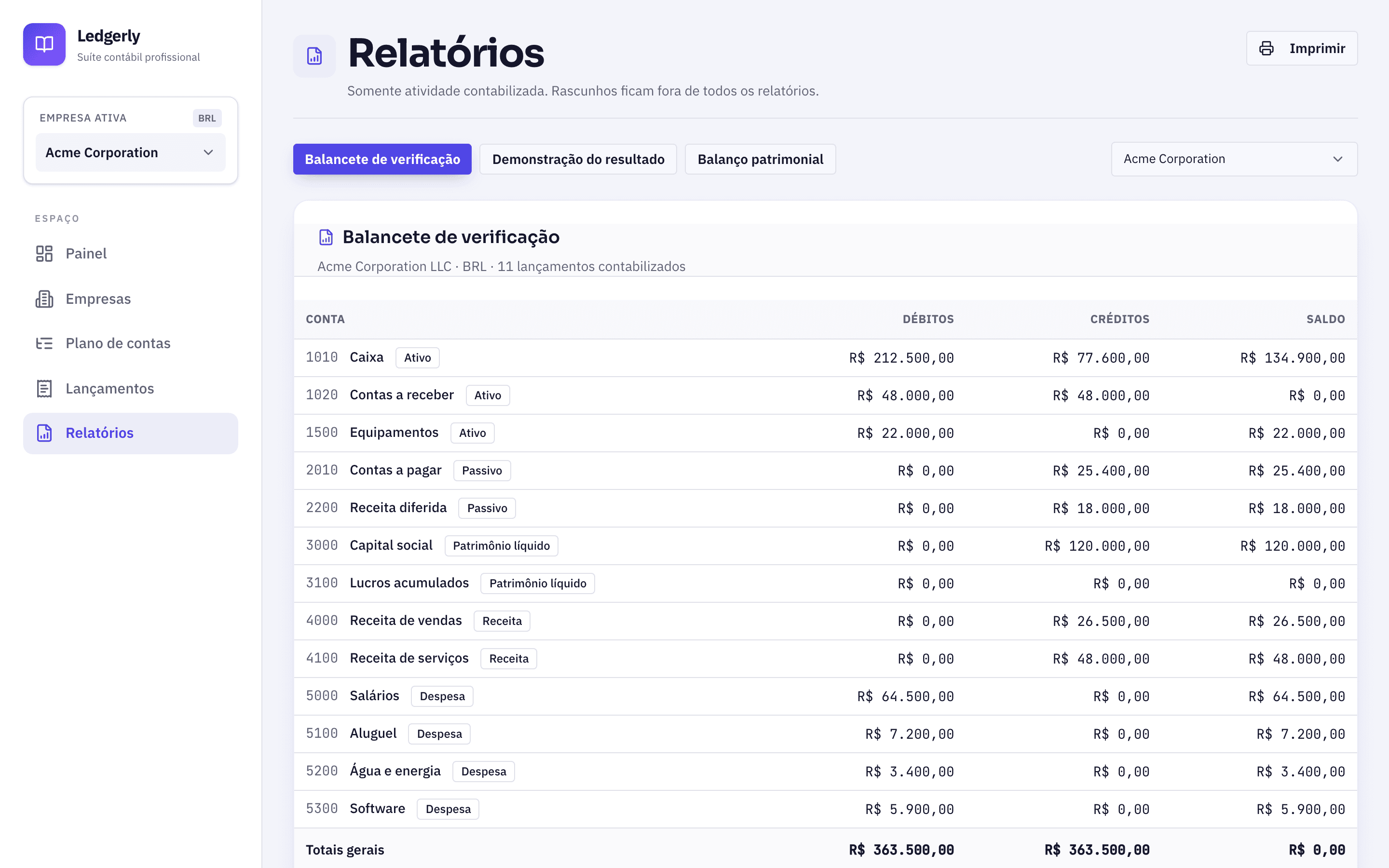This screenshot has height=868, width=1389.
Task: Click the Plano de contas tree icon
Action: pos(44,343)
